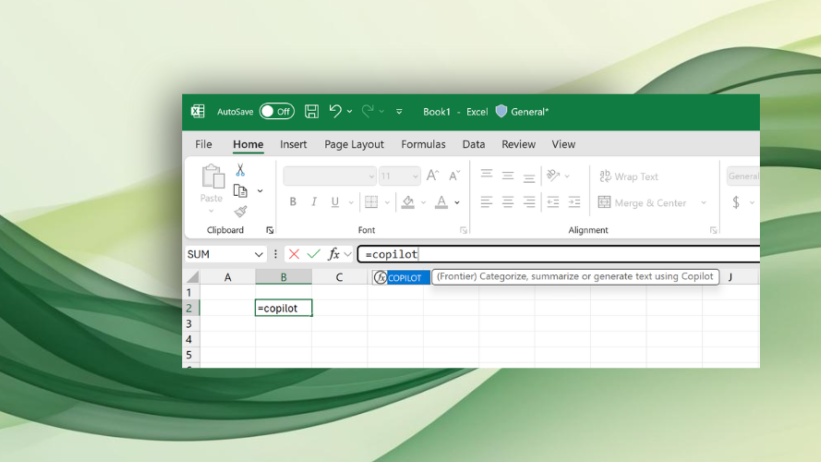Toggle Bold formatting button

pyautogui.click(x=293, y=202)
